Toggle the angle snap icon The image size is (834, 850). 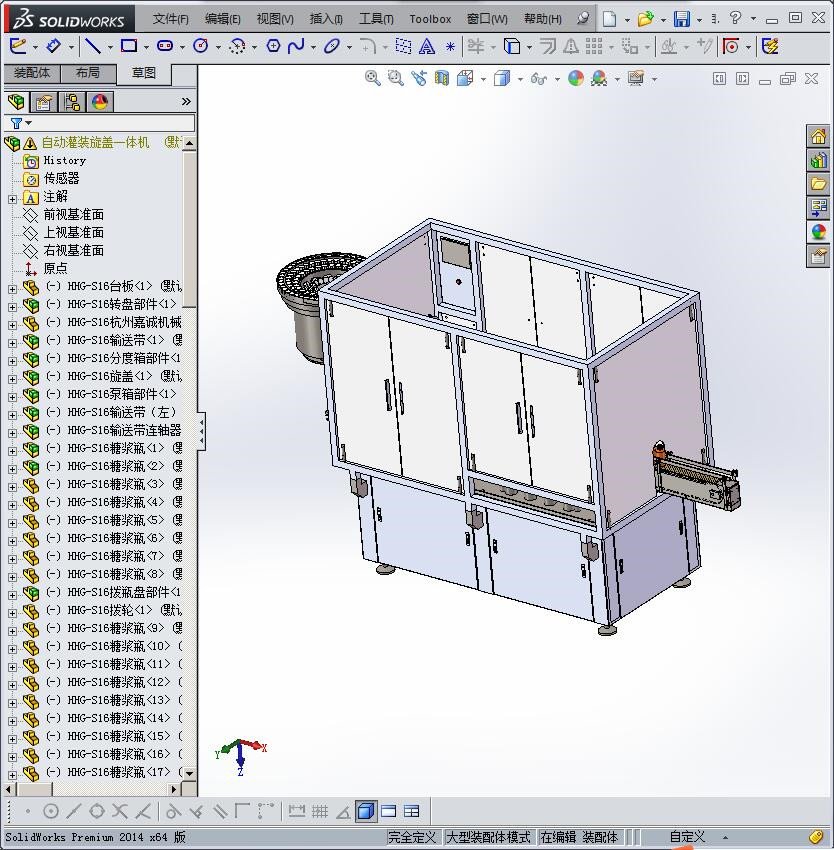(x=343, y=811)
